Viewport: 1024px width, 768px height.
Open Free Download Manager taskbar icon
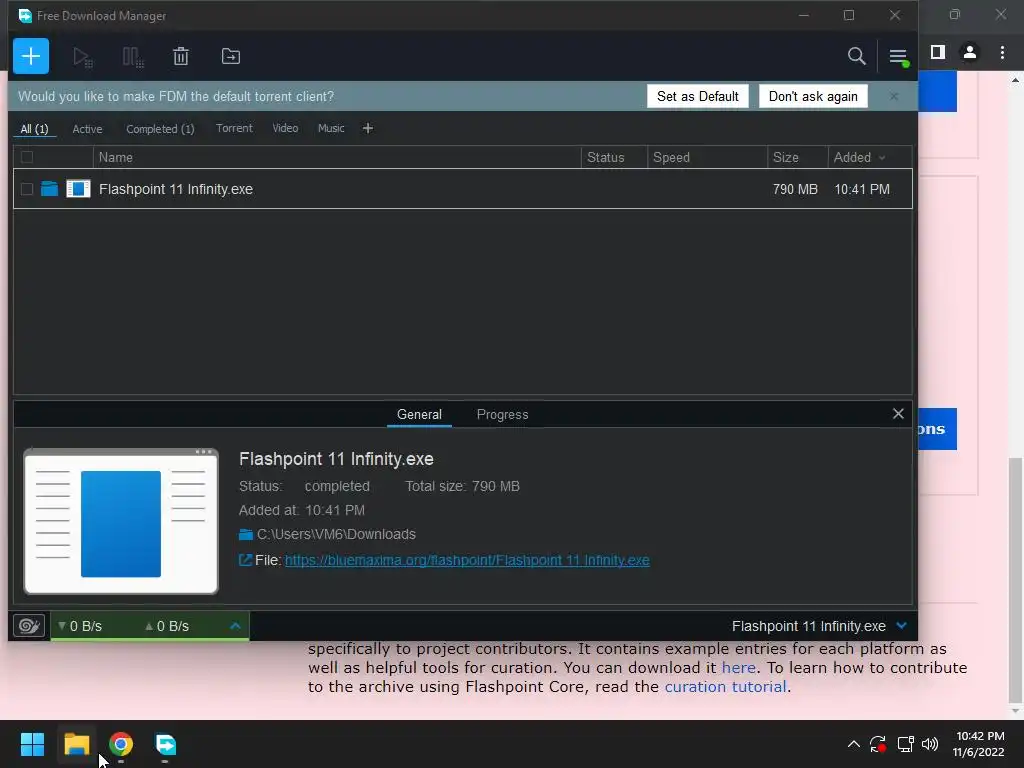click(165, 744)
